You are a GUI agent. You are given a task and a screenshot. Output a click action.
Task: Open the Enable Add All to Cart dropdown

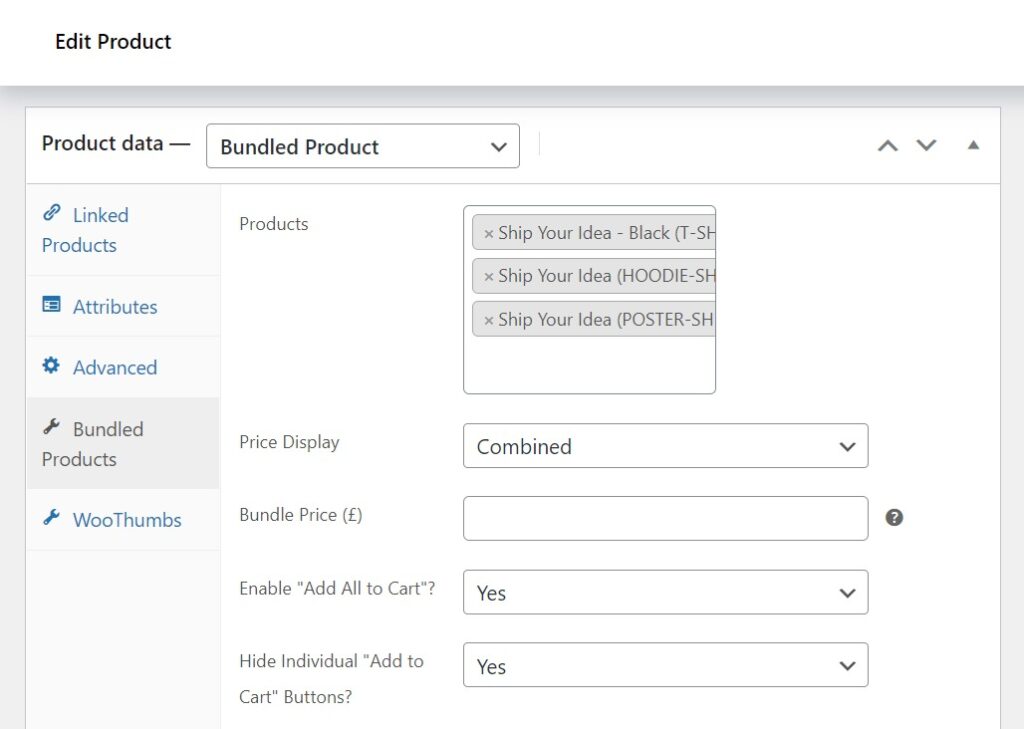coord(665,592)
